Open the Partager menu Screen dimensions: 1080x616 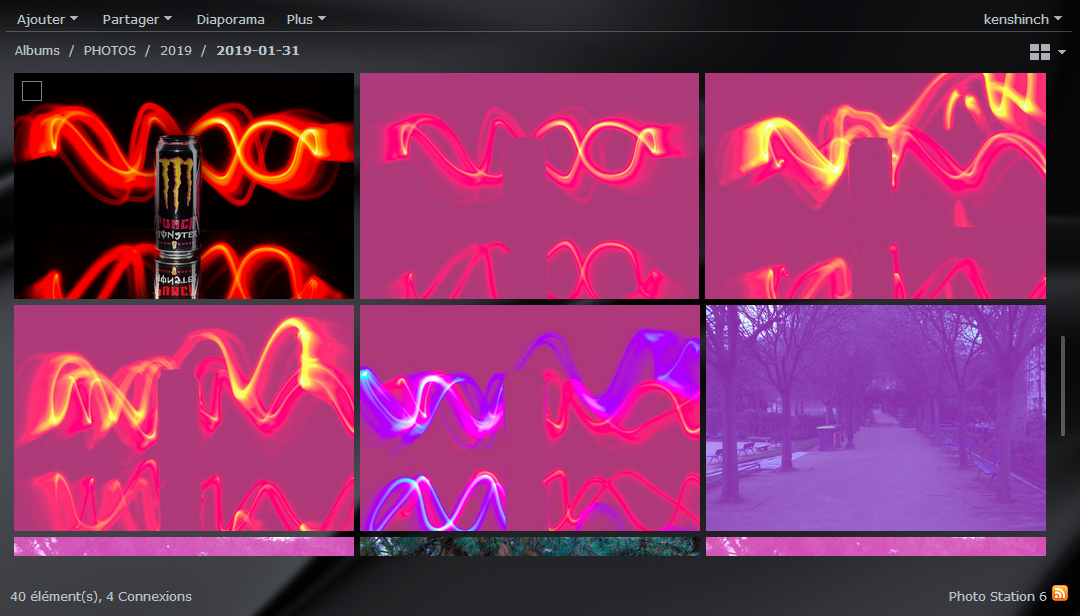coord(137,19)
